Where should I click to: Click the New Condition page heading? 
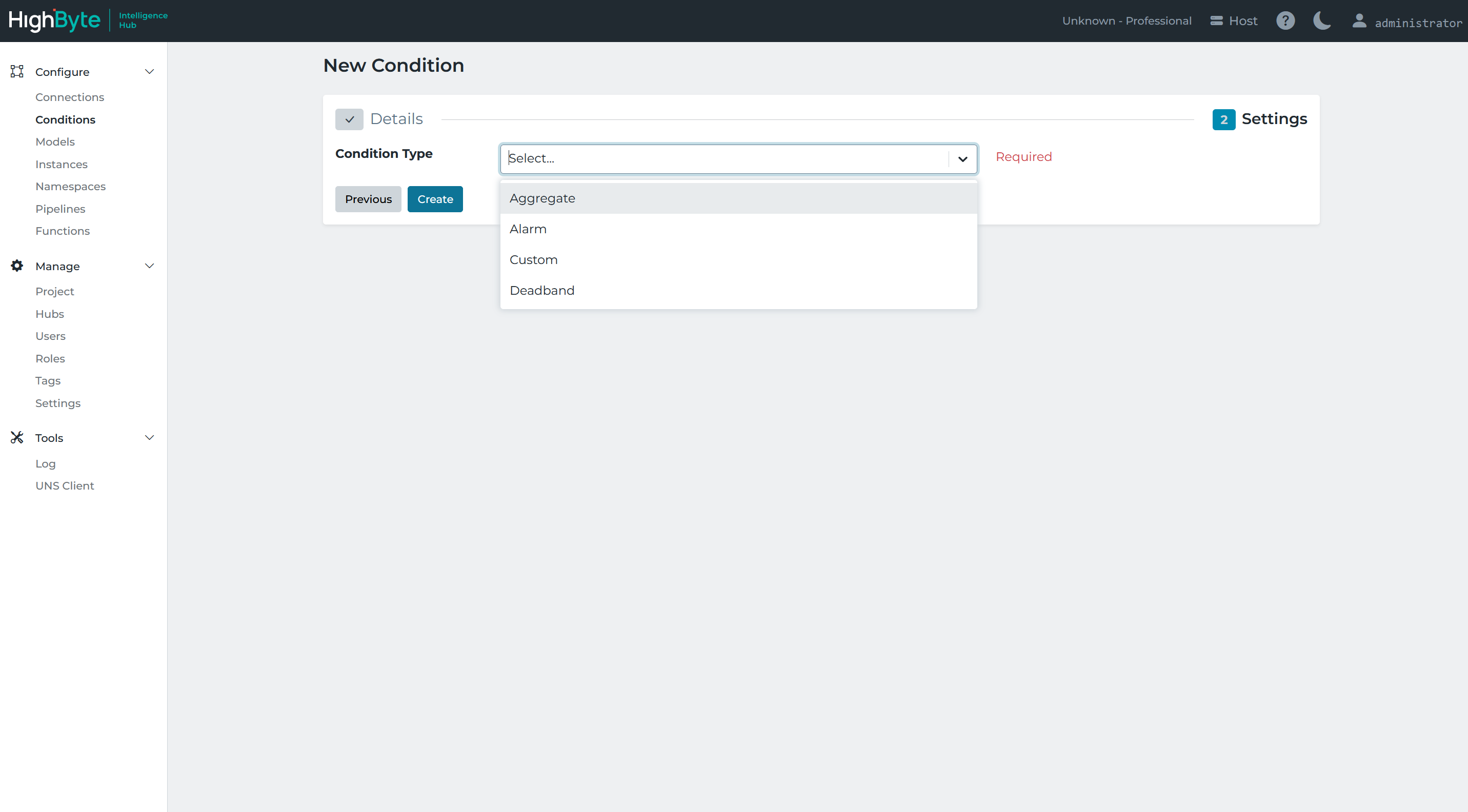tap(393, 66)
